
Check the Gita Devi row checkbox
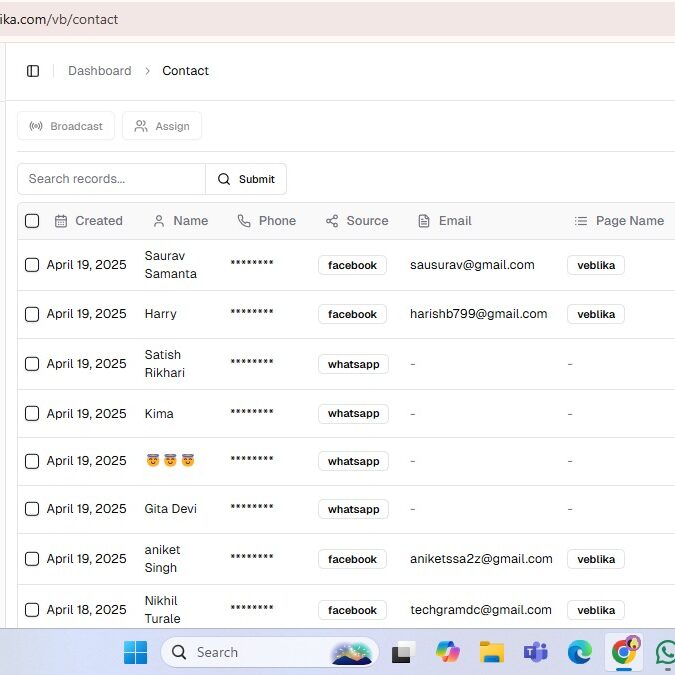pos(32,509)
